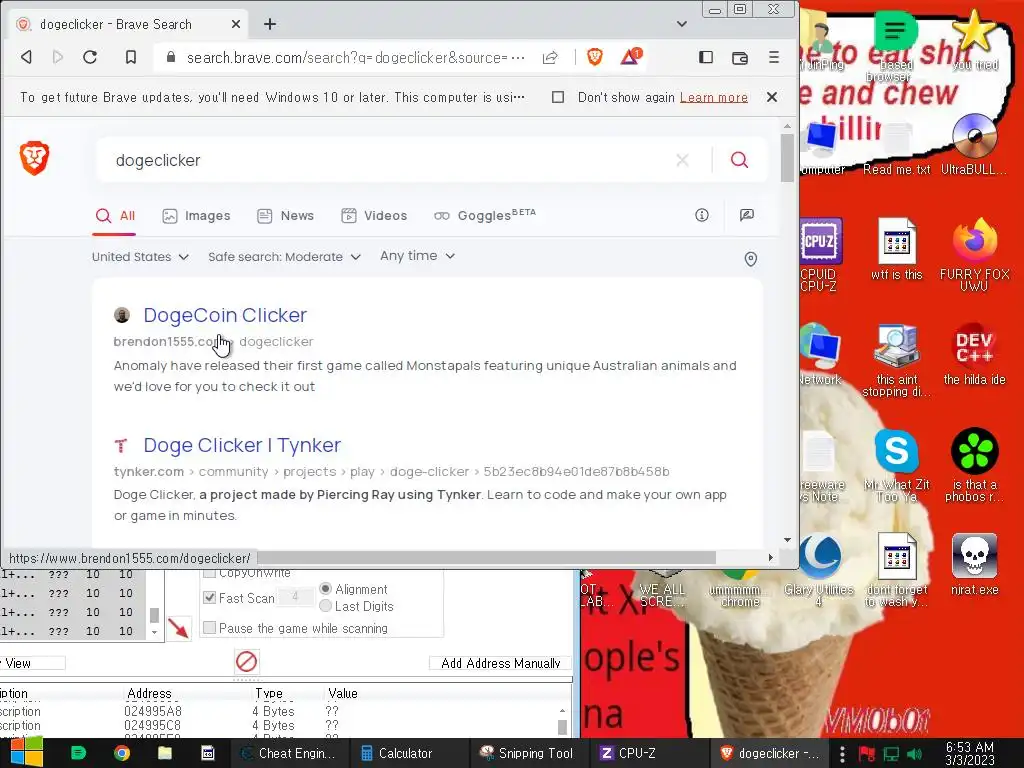The height and width of the screenshot is (768, 1024).
Task: Open the Safe search: Moderate dropdown
Action: (284, 257)
